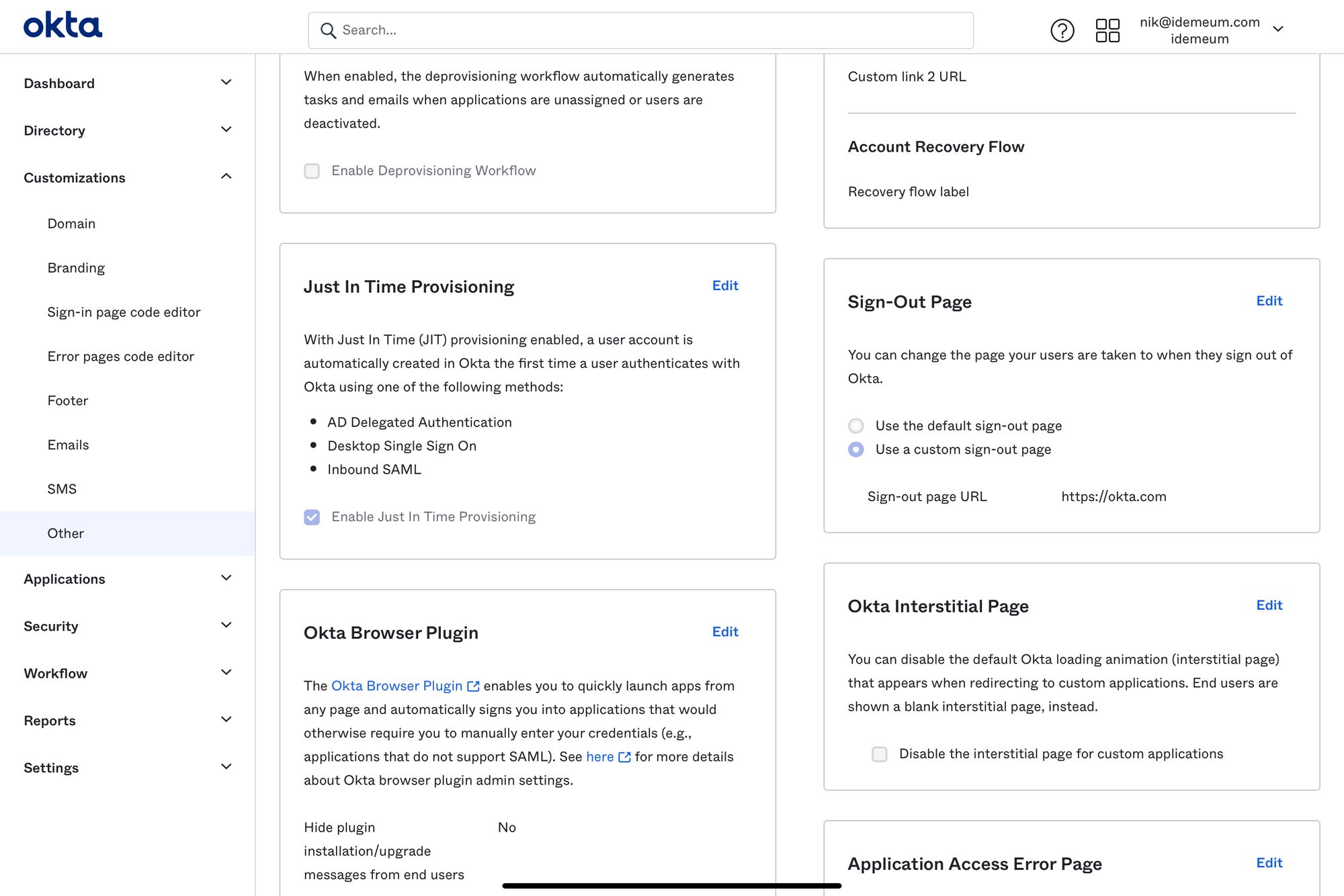The height and width of the screenshot is (896, 1344).
Task: Open the apps grid icon
Action: [1107, 30]
